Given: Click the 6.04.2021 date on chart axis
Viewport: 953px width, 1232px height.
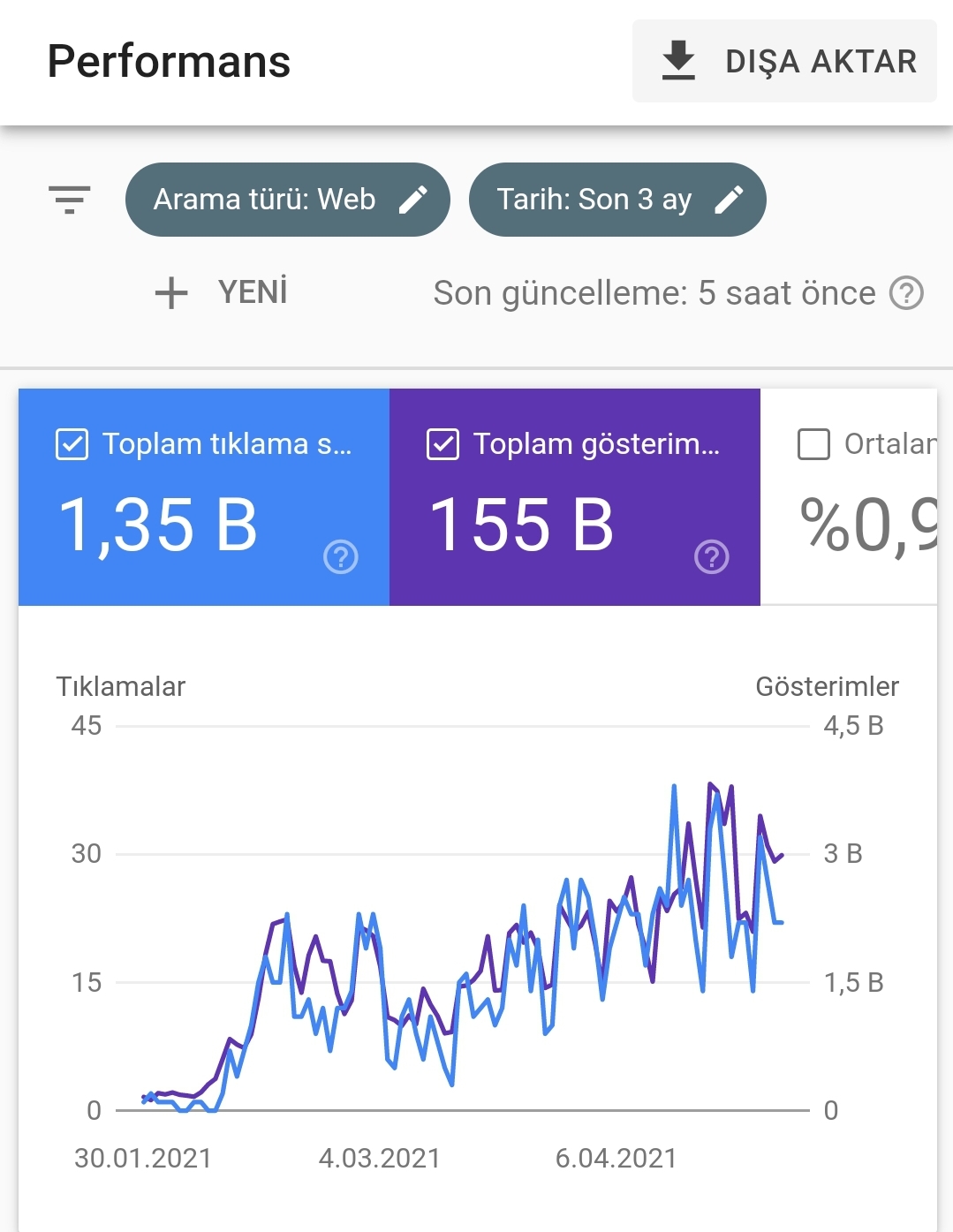Looking at the screenshot, I should 616,1158.
